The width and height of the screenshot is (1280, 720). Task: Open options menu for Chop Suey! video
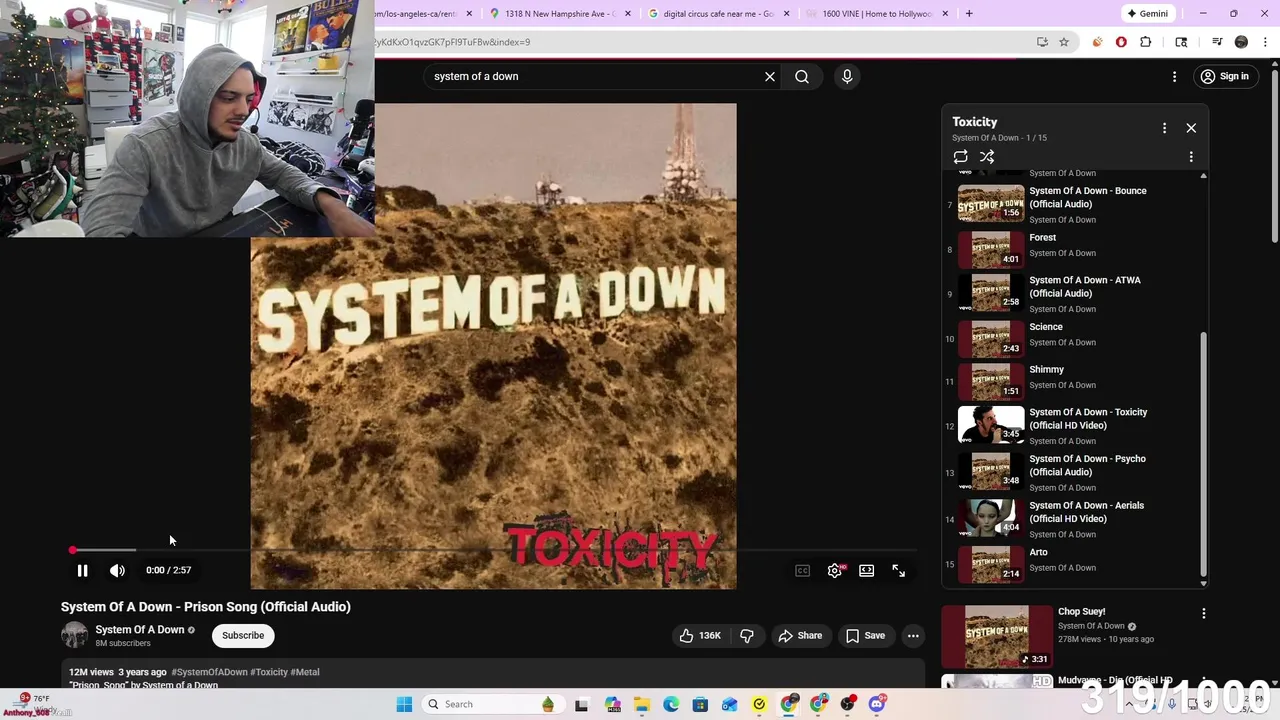tap(1204, 613)
